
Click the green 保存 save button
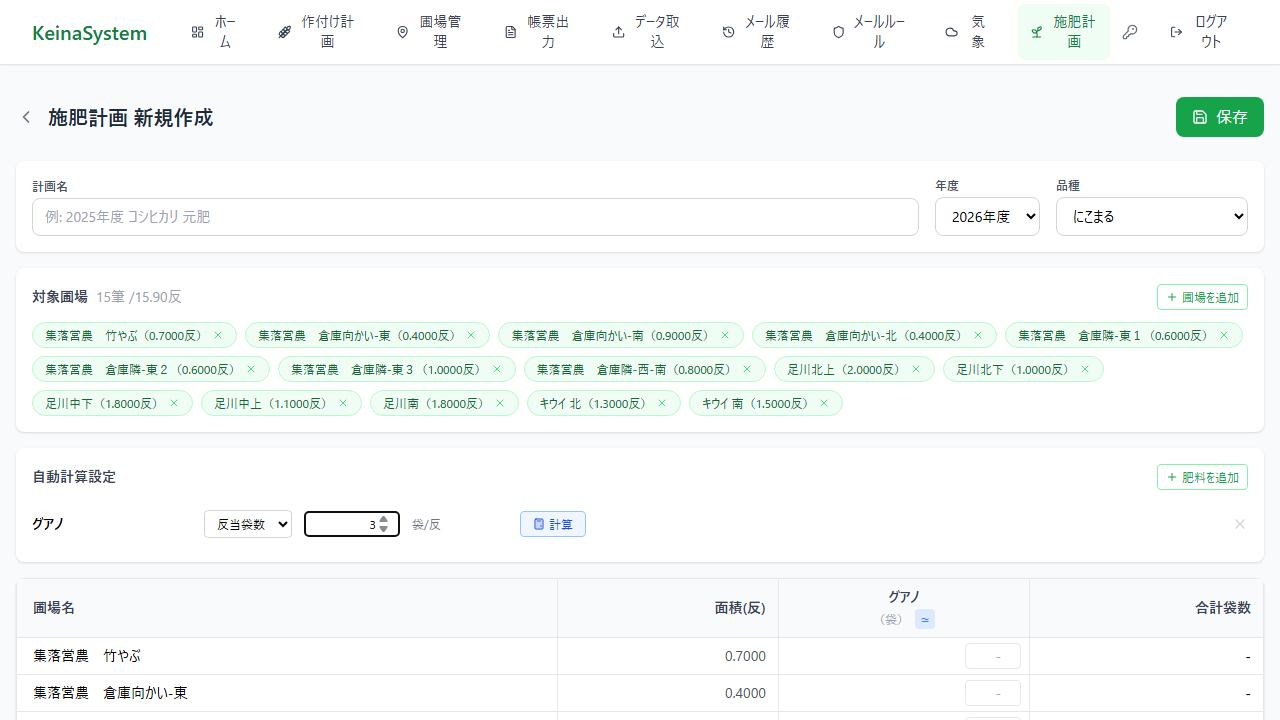tap(1219, 117)
